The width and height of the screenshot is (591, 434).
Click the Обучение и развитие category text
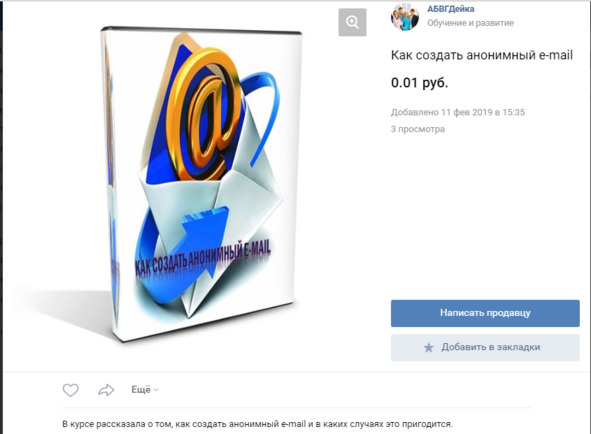[470, 23]
